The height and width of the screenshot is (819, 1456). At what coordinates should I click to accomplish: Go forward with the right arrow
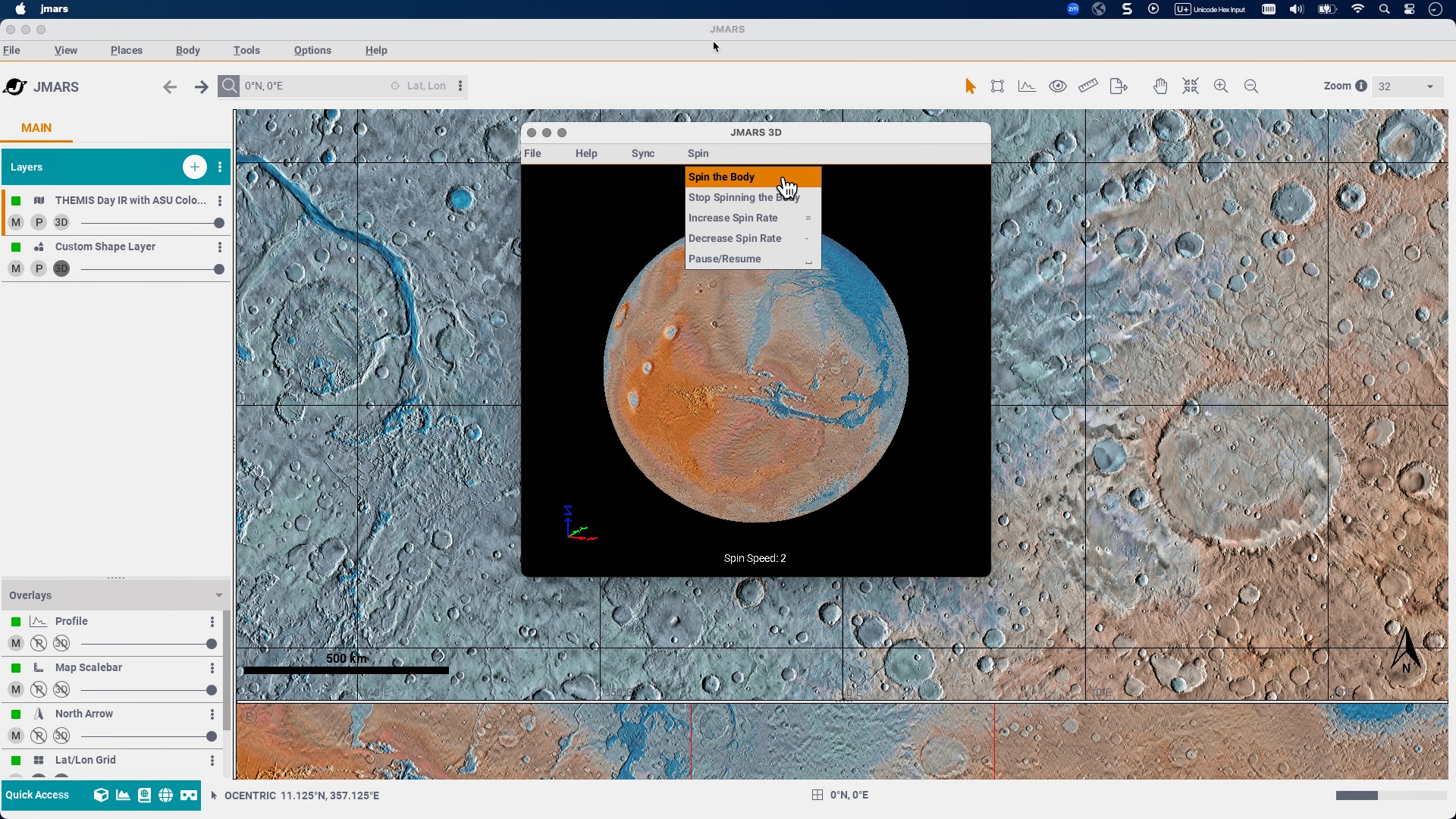click(201, 86)
